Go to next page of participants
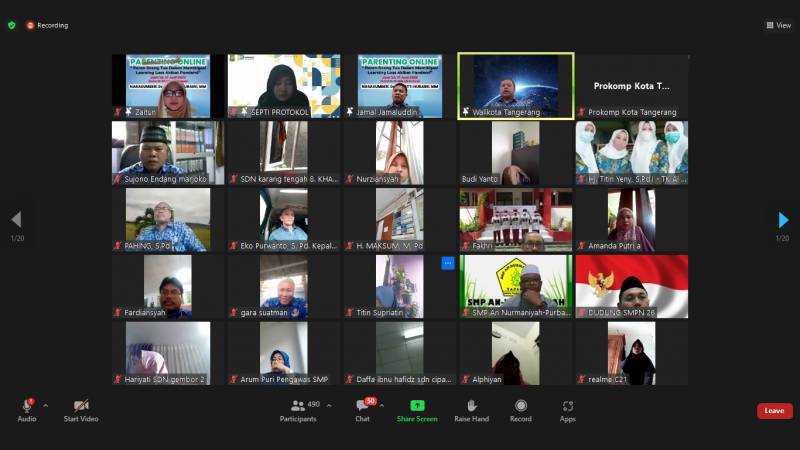Viewport: 800px width, 450px height. [783, 220]
